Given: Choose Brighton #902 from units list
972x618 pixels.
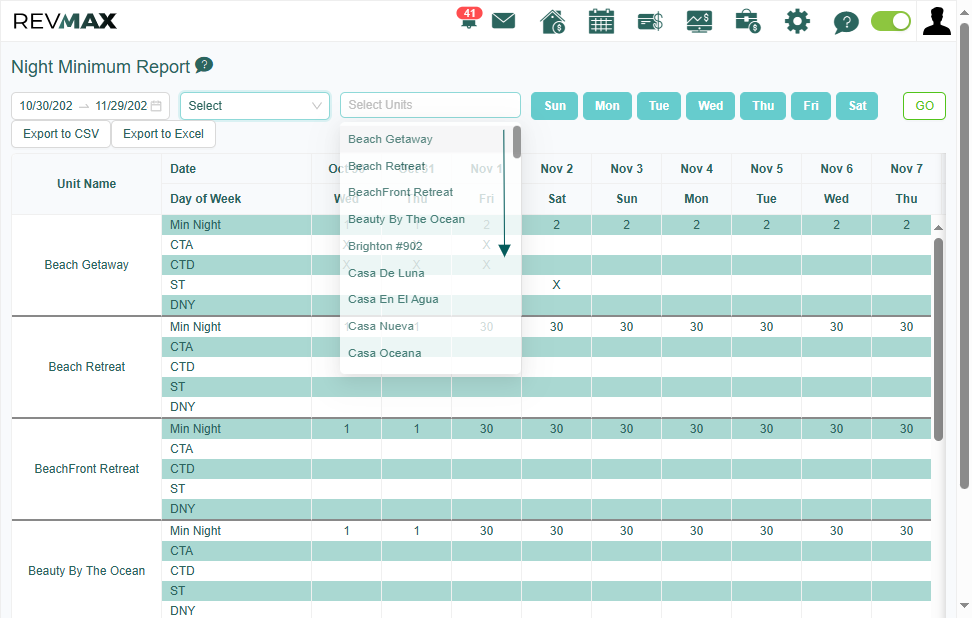Looking at the screenshot, I should (x=426, y=246).
